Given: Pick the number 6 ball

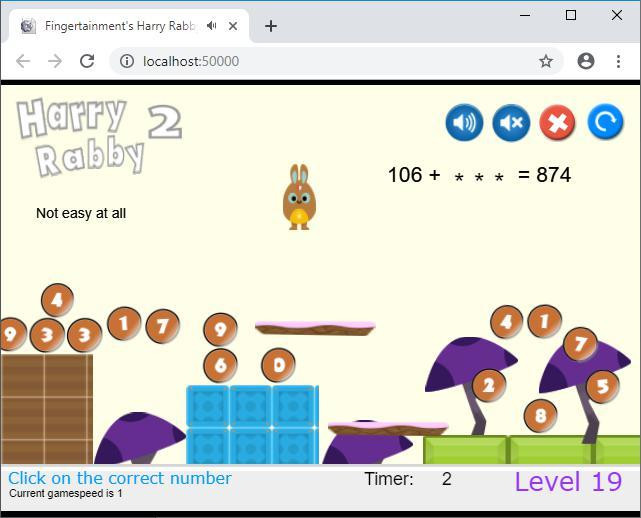Looking at the screenshot, I should (220, 365).
